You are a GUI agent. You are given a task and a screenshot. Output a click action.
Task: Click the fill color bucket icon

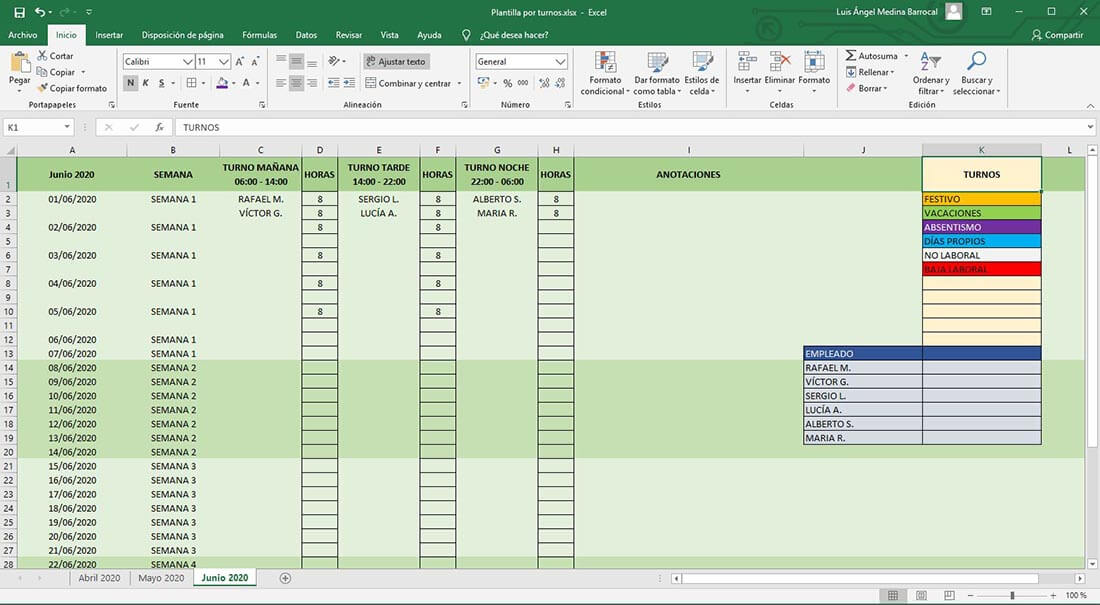pos(222,83)
